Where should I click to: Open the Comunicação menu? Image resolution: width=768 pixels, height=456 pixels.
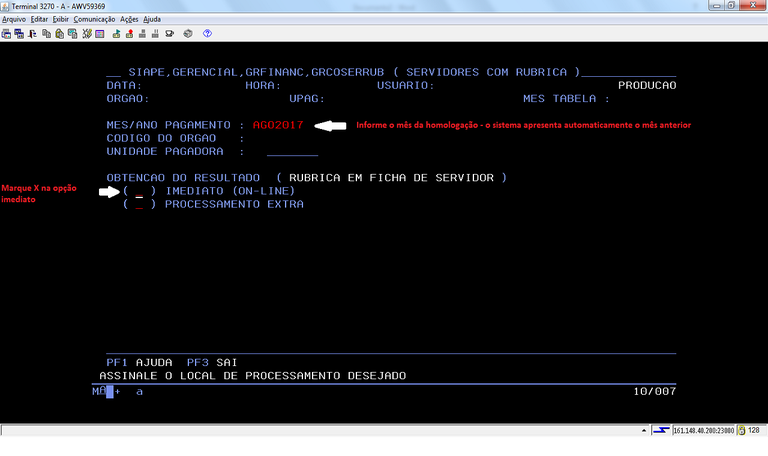pos(94,19)
